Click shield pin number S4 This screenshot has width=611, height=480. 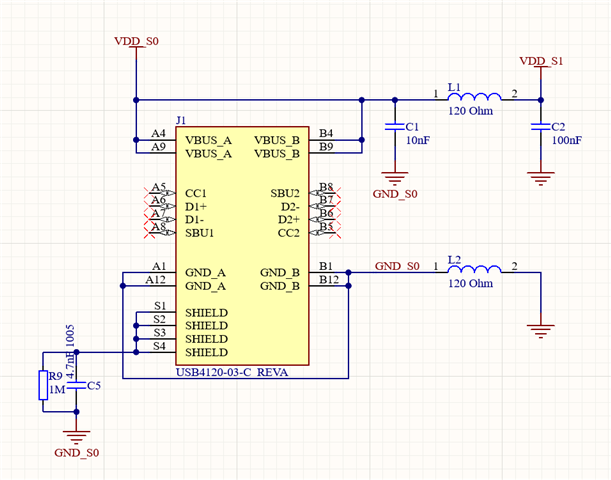click(159, 346)
